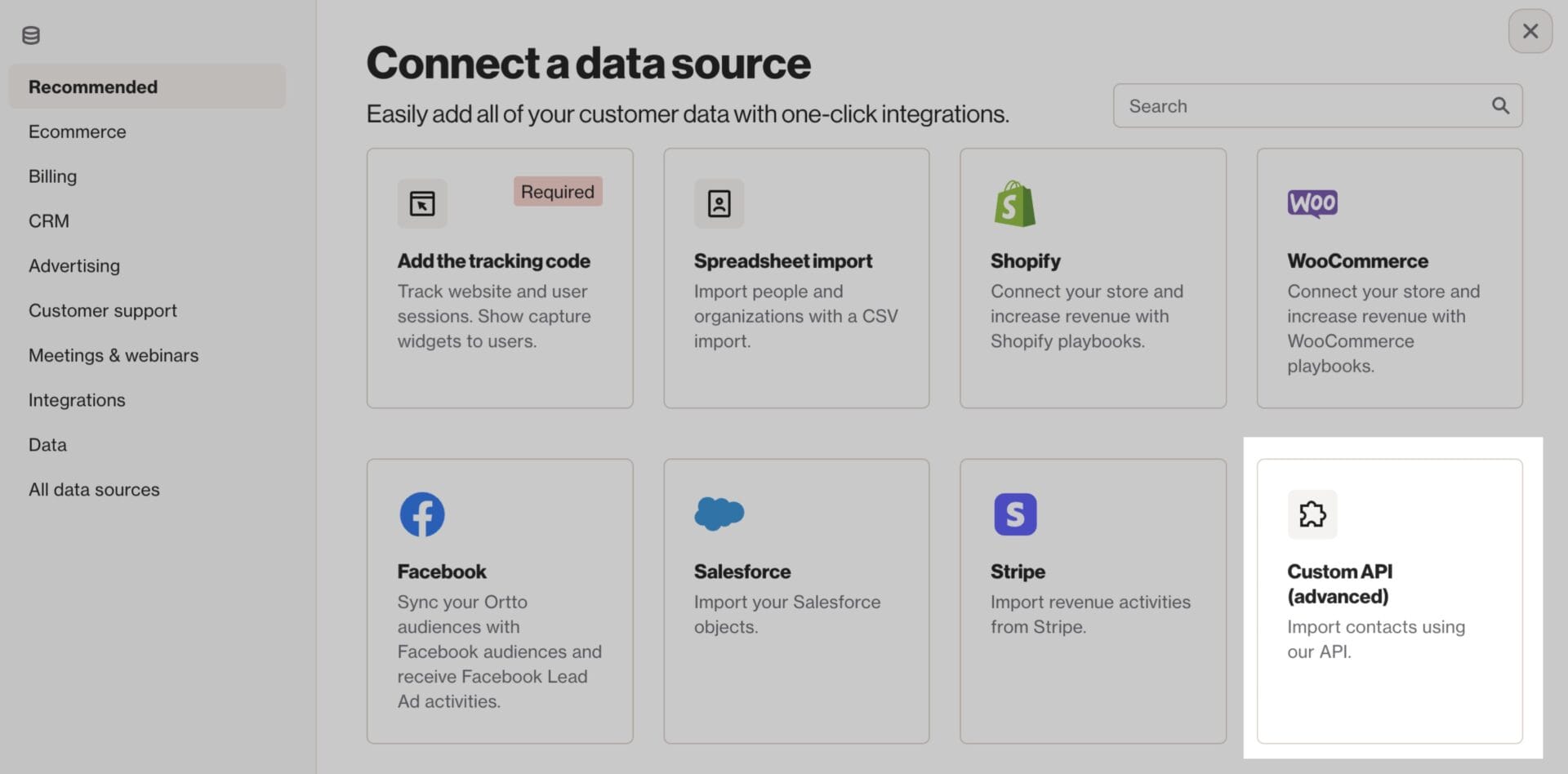Select the Customer support category
Viewport: 1568px width, 774px height.
point(103,311)
